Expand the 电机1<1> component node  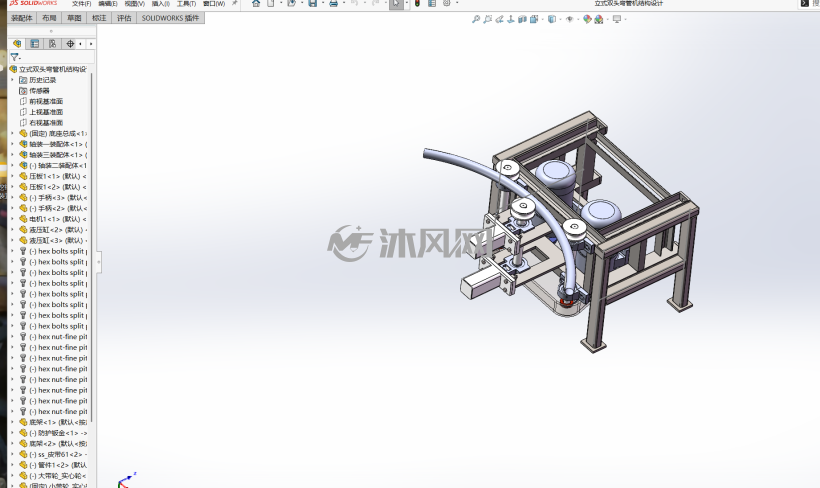click(13, 219)
